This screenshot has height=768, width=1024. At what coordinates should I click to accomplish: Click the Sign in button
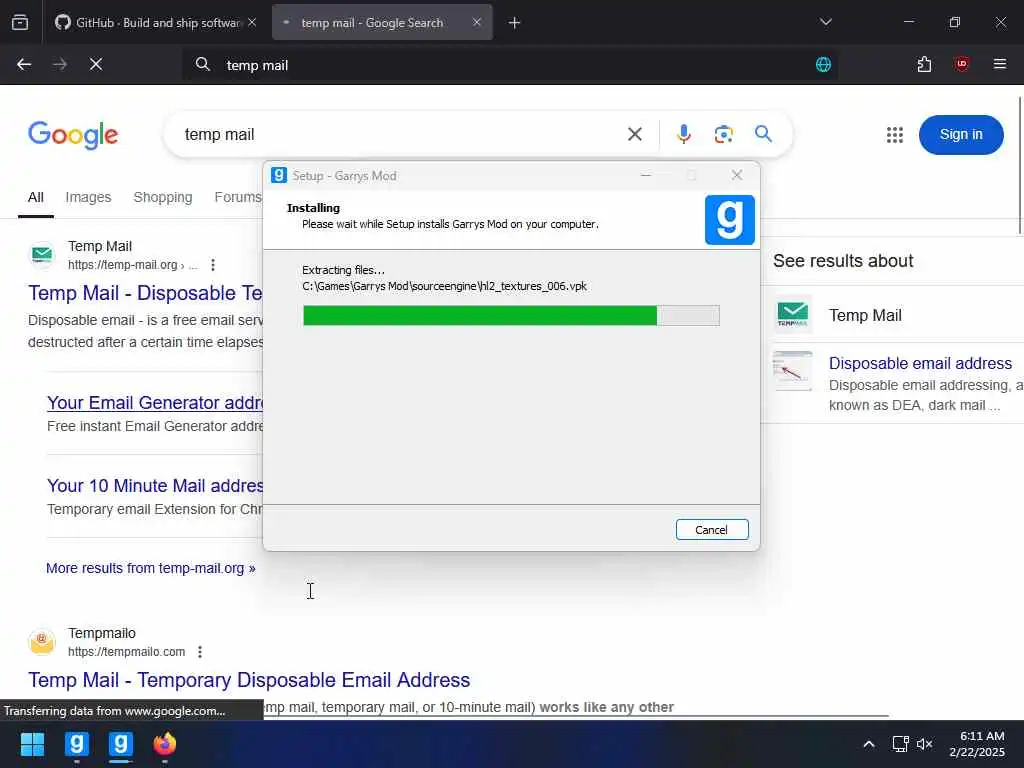961,135
